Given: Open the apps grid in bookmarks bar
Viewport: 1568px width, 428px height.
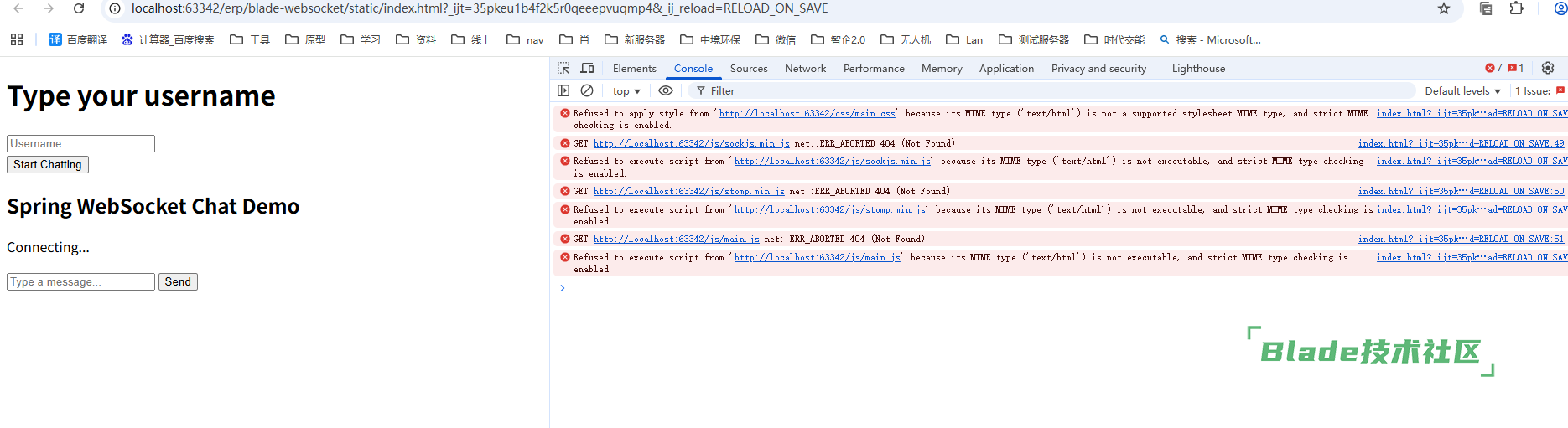Looking at the screenshot, I should click(x=17, y=39).
